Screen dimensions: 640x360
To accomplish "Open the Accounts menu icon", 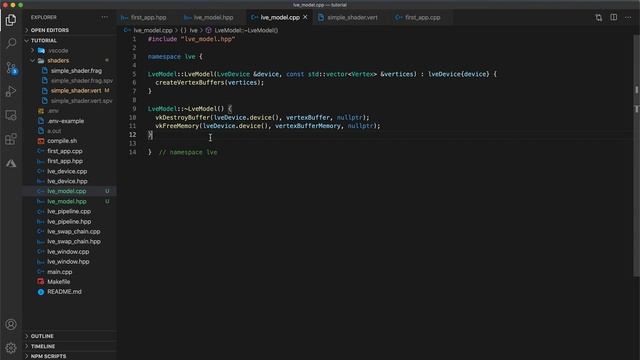I will (x=11, y=324).
